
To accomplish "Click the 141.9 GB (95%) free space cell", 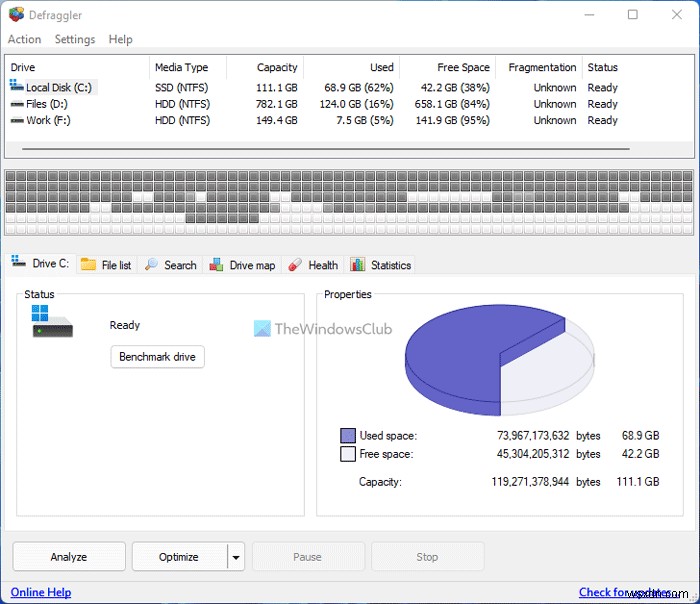I will (453, 121).
